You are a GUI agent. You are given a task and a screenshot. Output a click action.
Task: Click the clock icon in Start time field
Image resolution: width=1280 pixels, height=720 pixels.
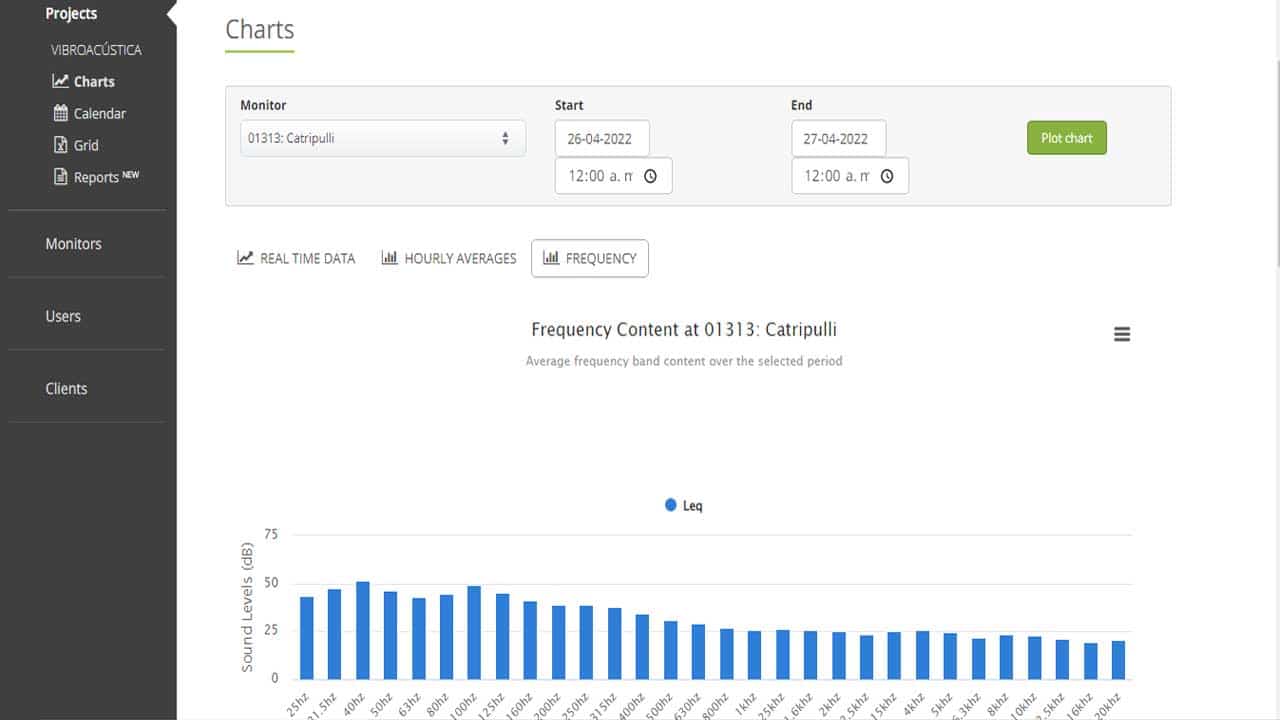pos(650,176)
